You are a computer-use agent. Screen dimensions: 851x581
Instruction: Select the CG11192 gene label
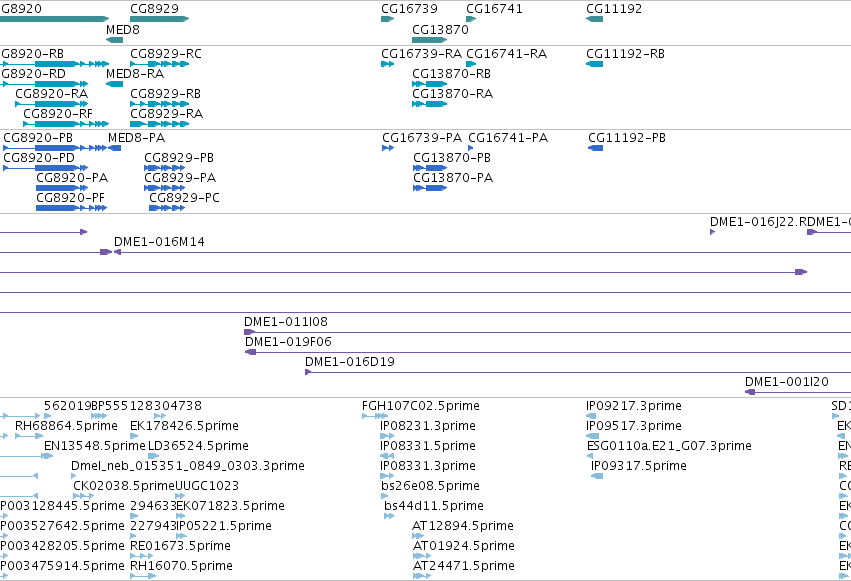coord(614,9)
